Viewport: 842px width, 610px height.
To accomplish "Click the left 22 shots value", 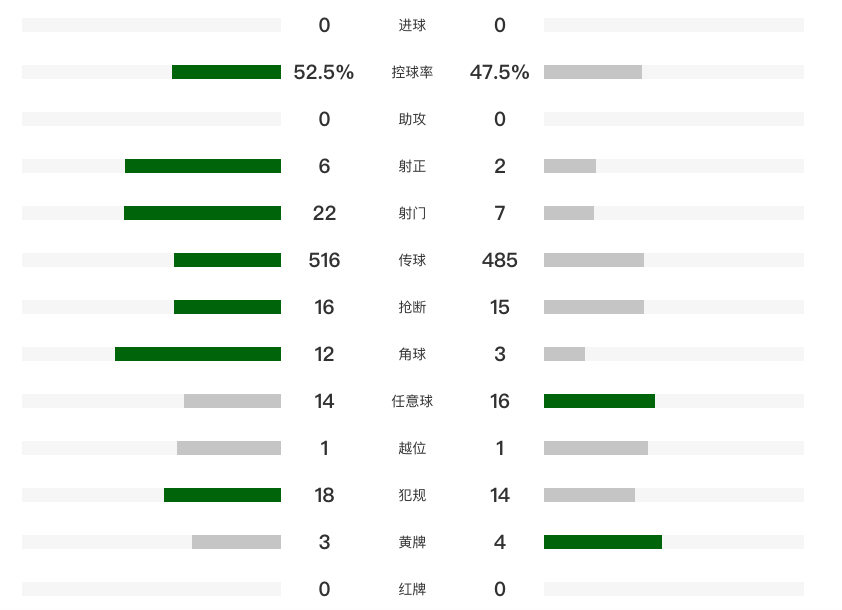I will tap(324, 213).
